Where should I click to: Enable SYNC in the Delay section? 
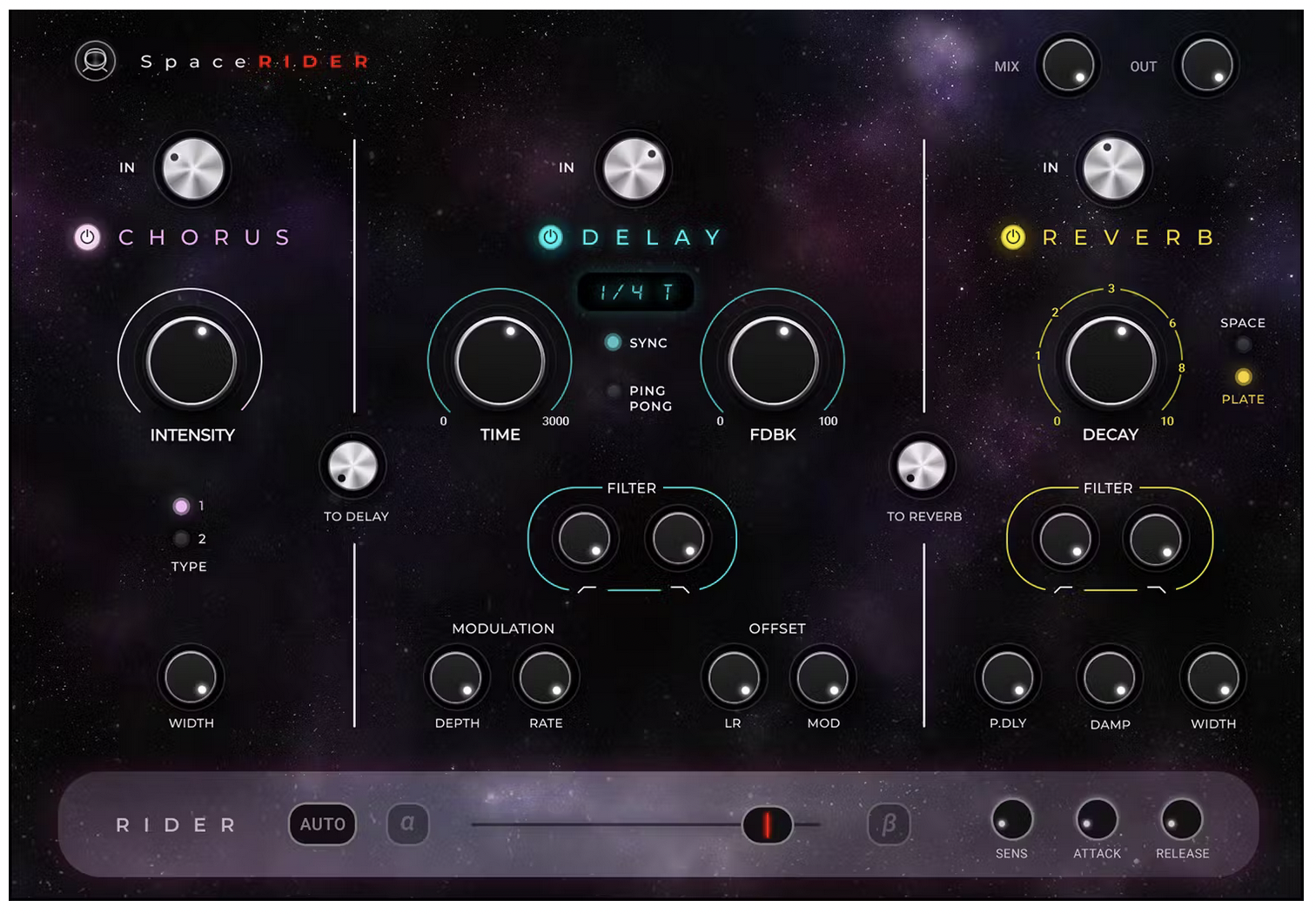click(614, 343)
